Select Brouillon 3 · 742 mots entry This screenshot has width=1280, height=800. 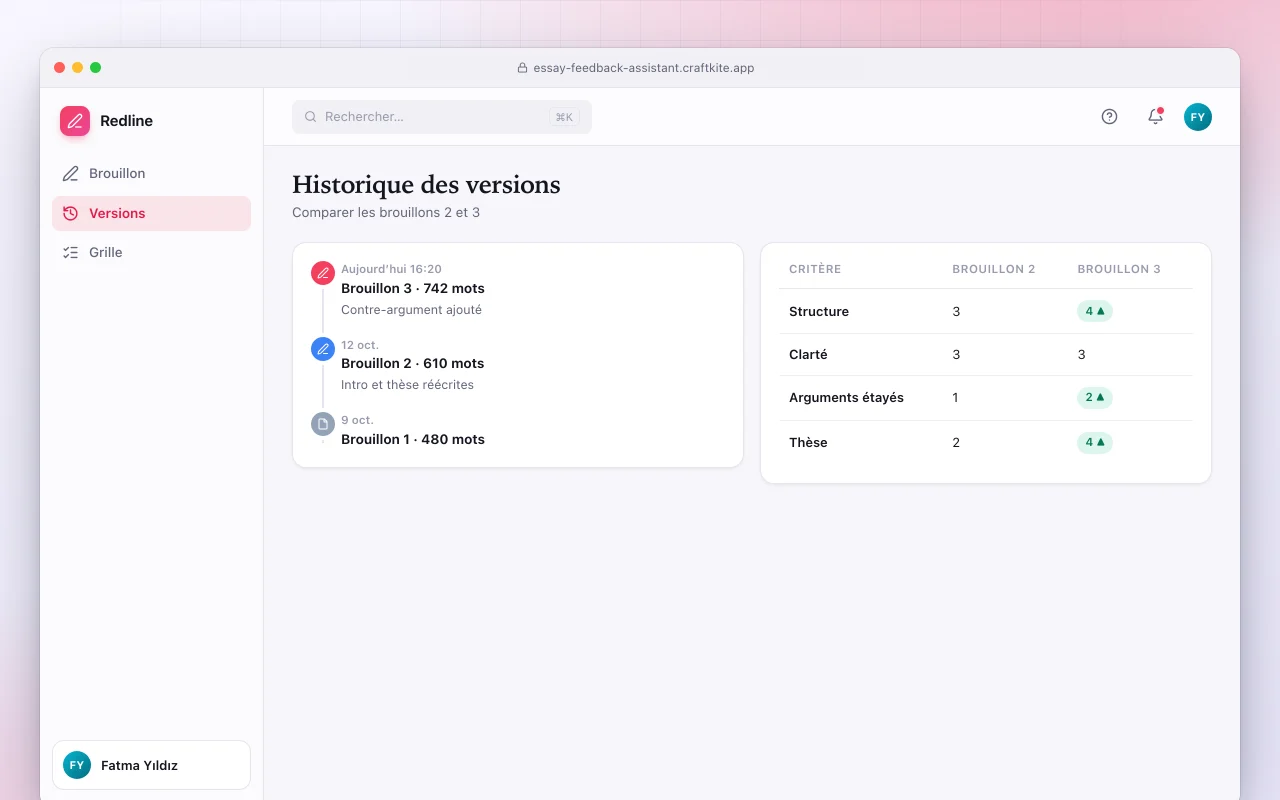(x=413, y=288)
